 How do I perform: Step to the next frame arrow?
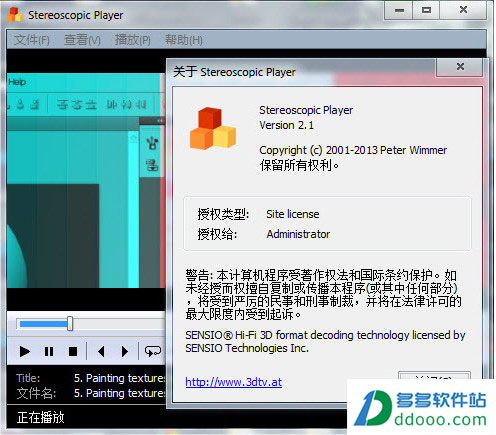pyautogui.click(x=125, y=351)
